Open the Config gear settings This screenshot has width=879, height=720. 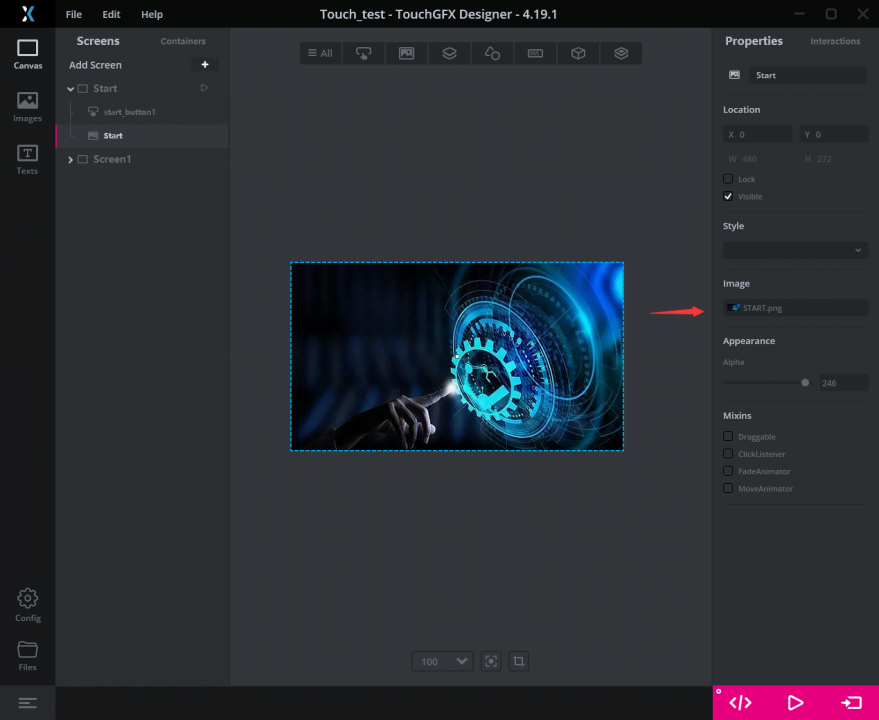tap(27, 605)
